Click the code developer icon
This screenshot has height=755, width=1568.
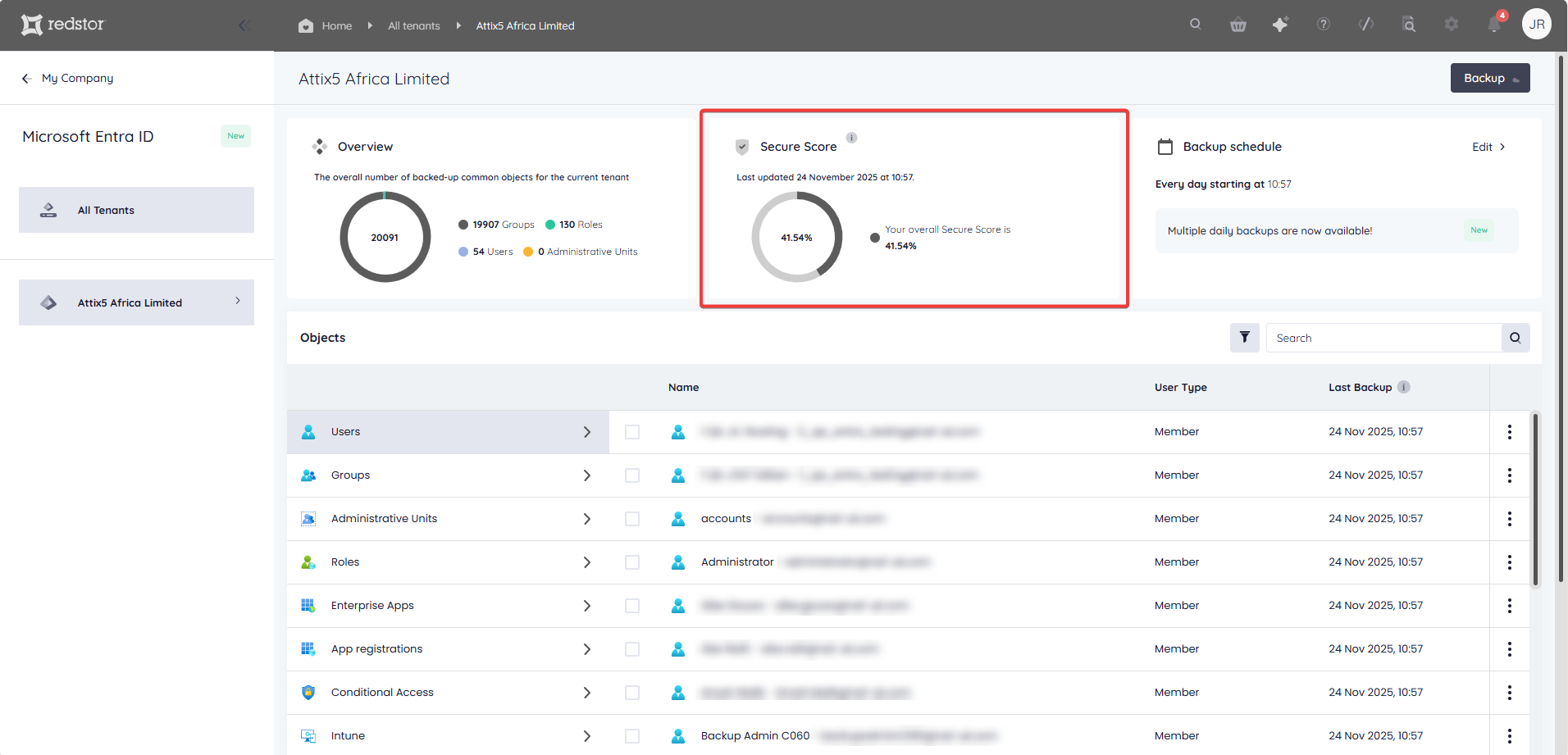1366,25
